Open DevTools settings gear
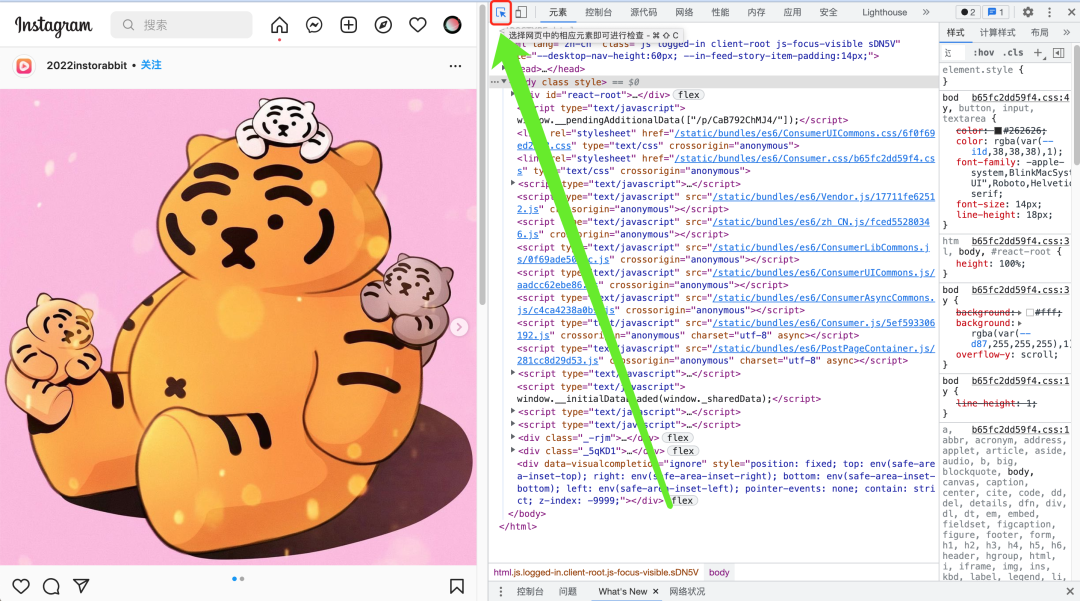 [x=1028, y=12]
